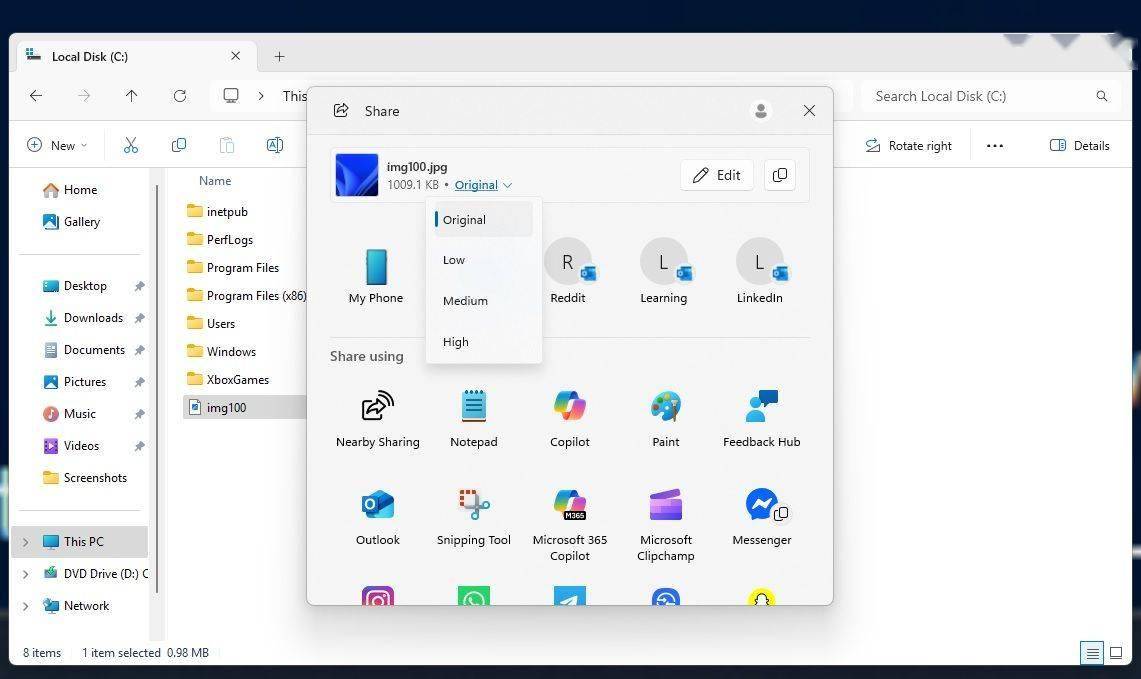Viewport: 1141px width, 679px height.
Task: Select the img100 file in list
Action: pos(244,408)
